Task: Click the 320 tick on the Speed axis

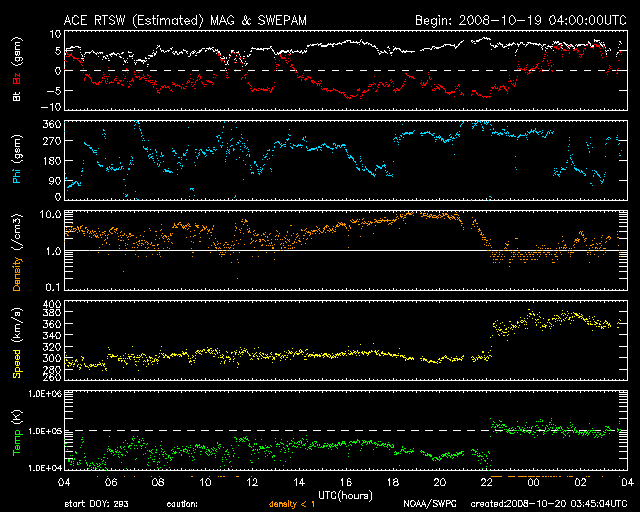Action: (52, 347)
